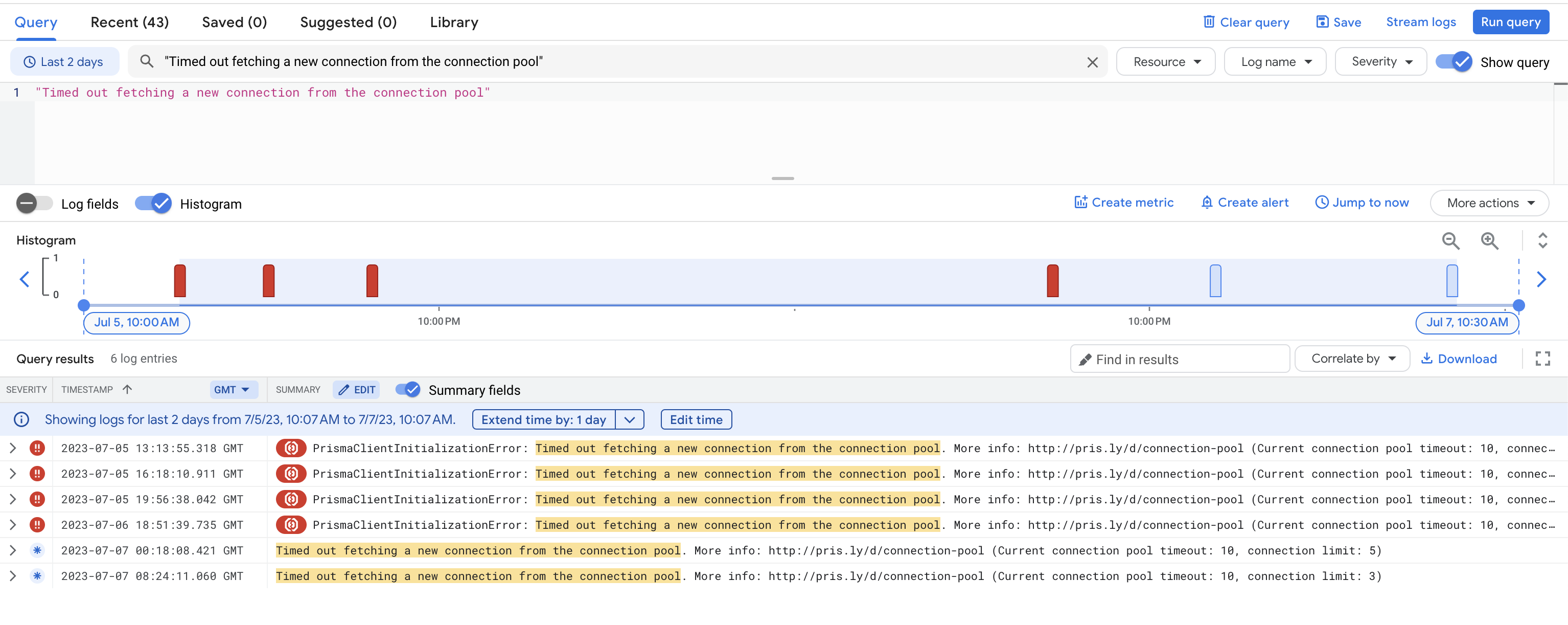Click the Find in results search field
The height and width of the screenshot is (625, 1568).
1179,359
